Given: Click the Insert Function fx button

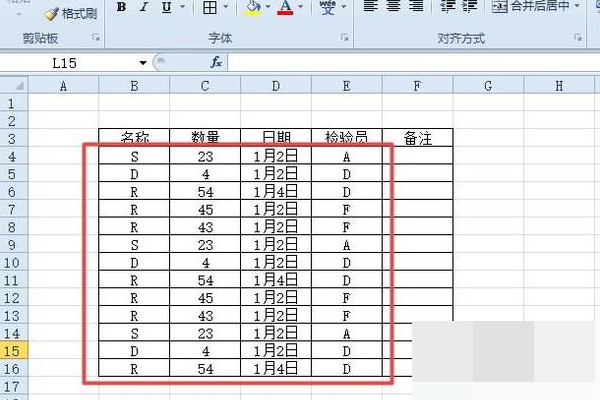Looking at the screenshot, I should (216, 62).
